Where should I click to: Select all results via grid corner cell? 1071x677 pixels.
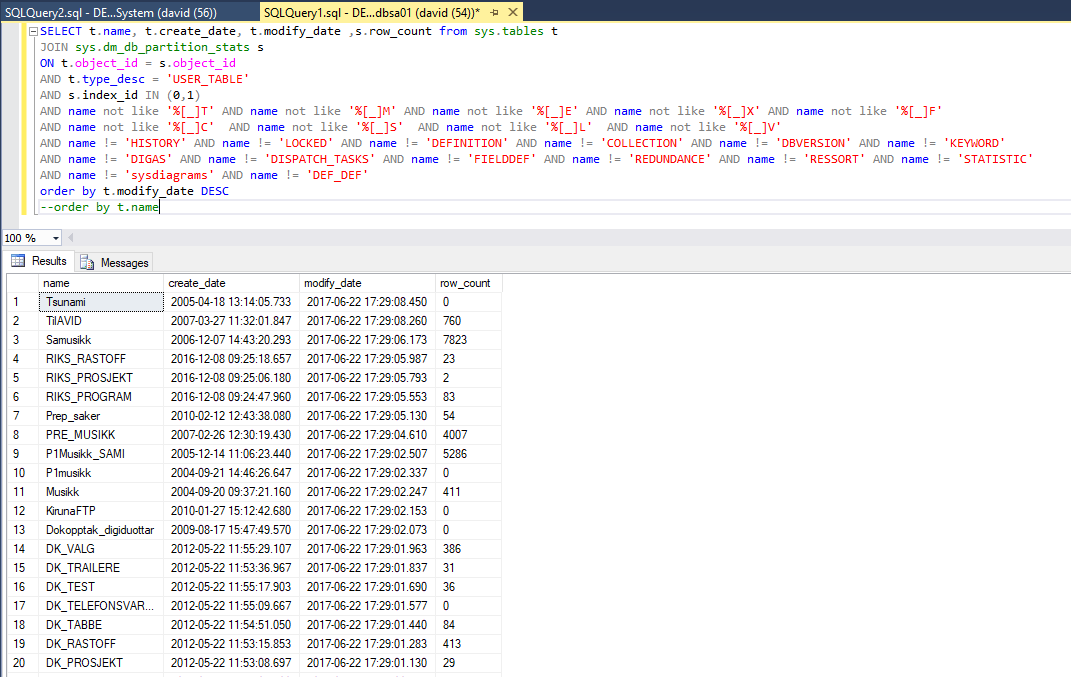[x=20, y=283]
